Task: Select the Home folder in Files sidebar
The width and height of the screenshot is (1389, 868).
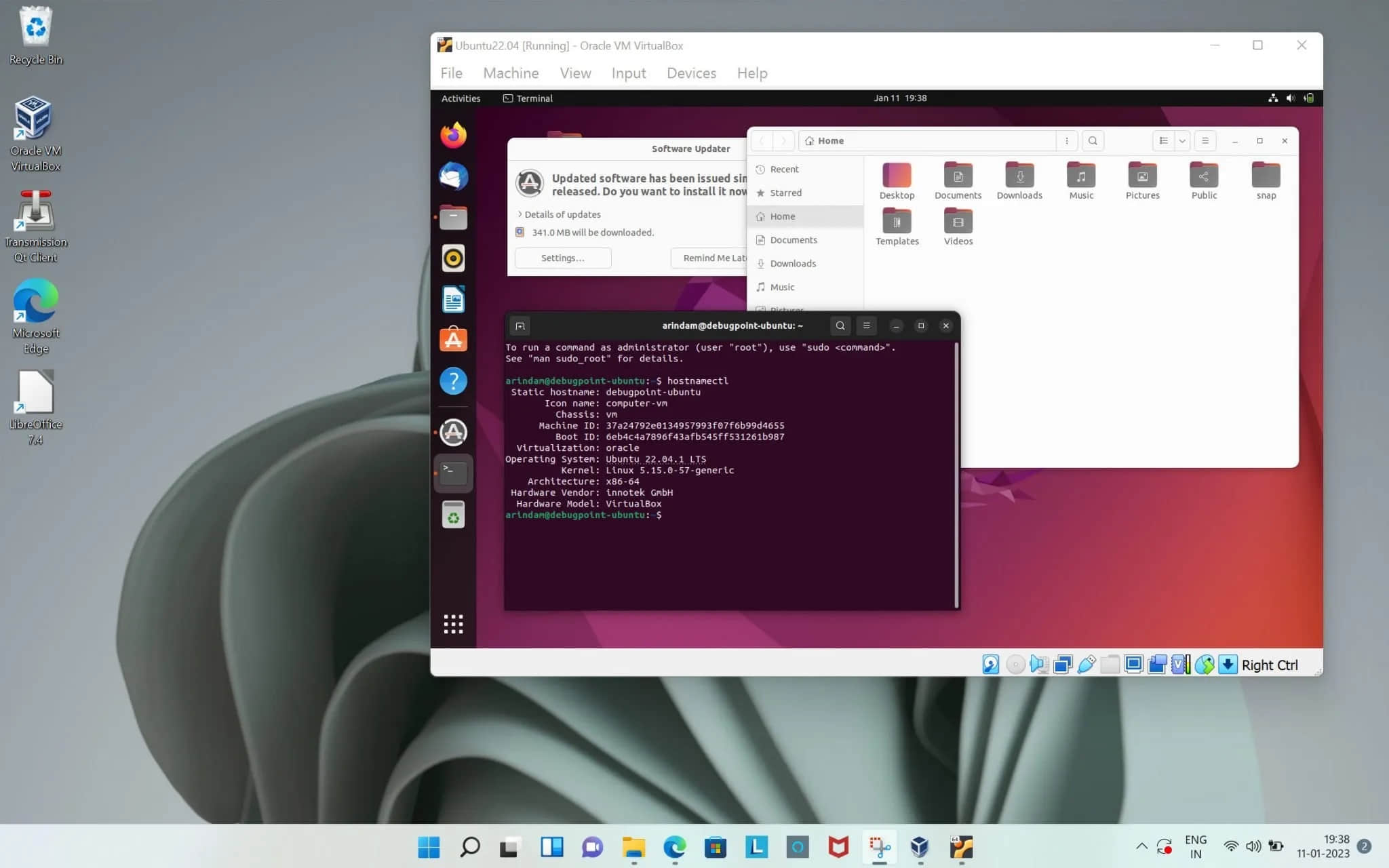Action: tap(783, 216)
